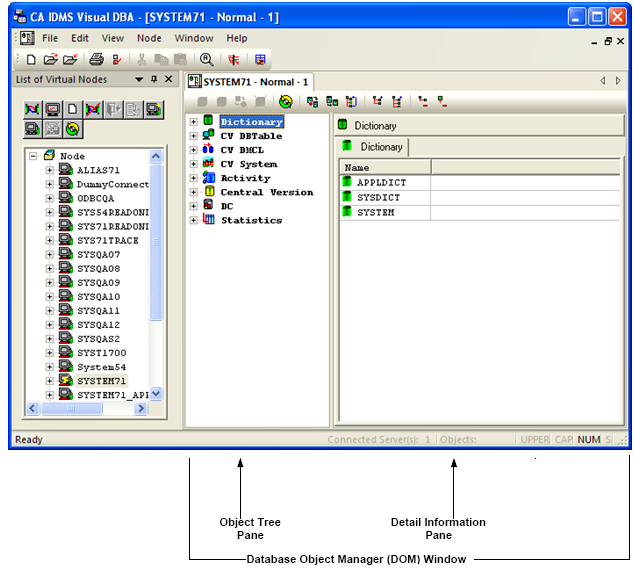Viewport: 634px width, 568px height.
Task: Close the List of Virtual Nodes panel
Action: tap(168, 80)
